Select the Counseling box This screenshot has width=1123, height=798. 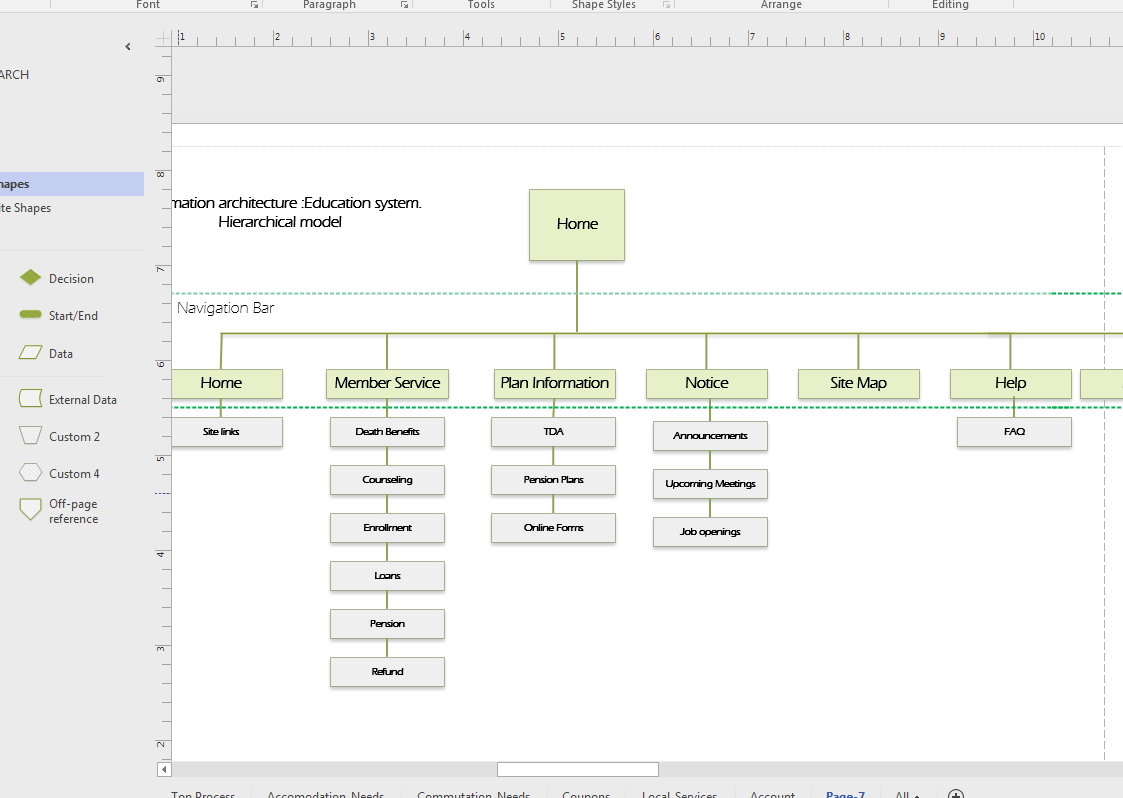click(387, 480)
